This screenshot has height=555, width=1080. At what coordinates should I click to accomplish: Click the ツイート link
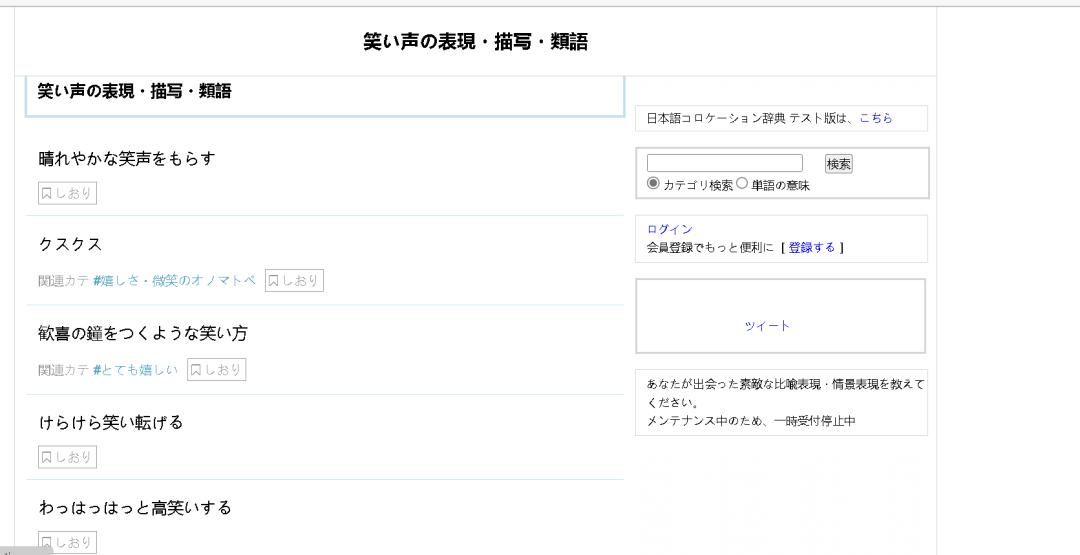(x=767, y=326)
